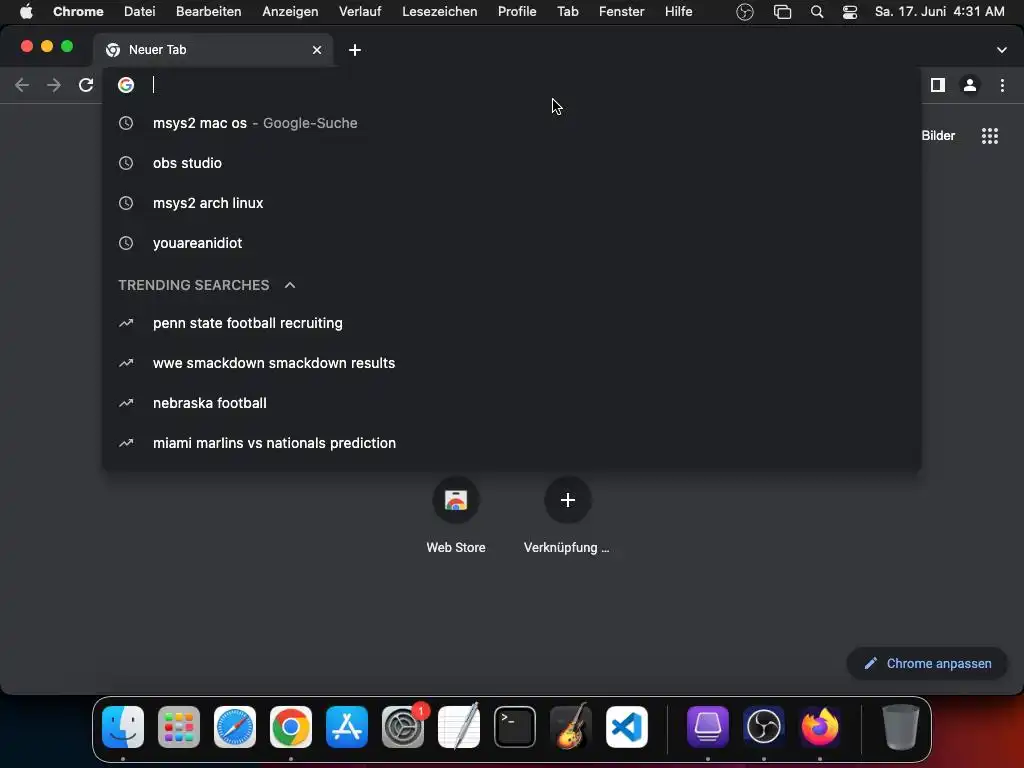The image size is (1024, 768).
Task: Select youareanidiot history suggestion
Action: [511, 242]
